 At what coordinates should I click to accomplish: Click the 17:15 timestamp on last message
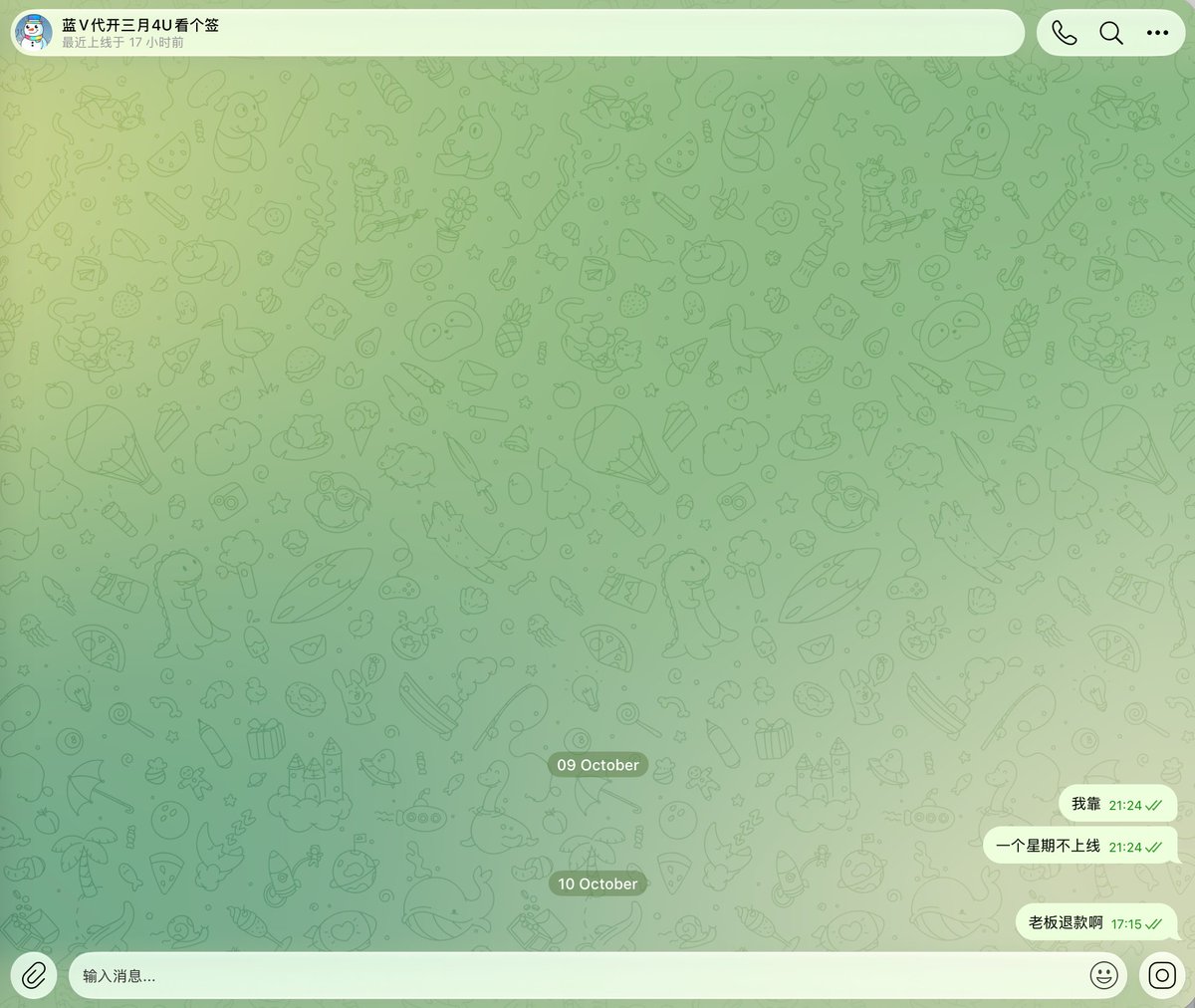click(x=1126, y=924)
